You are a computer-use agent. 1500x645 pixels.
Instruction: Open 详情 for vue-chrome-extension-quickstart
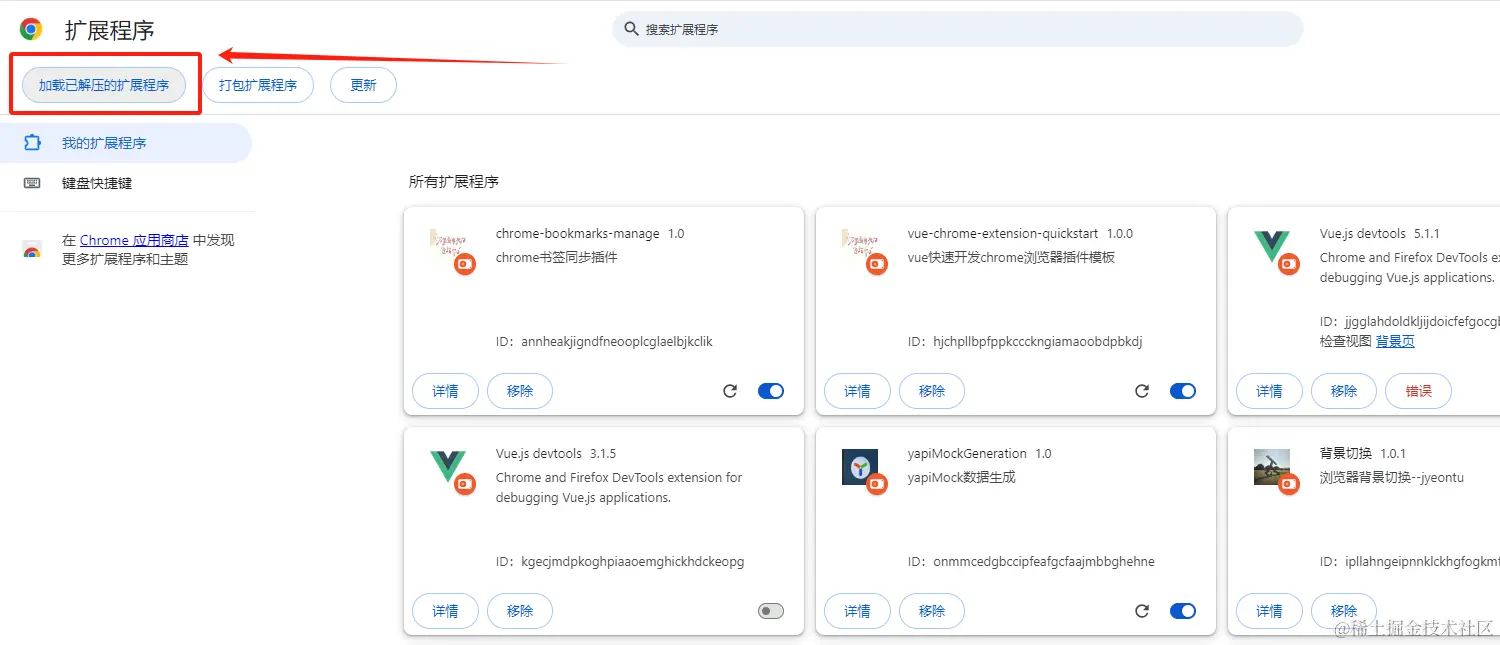point(857,391)
